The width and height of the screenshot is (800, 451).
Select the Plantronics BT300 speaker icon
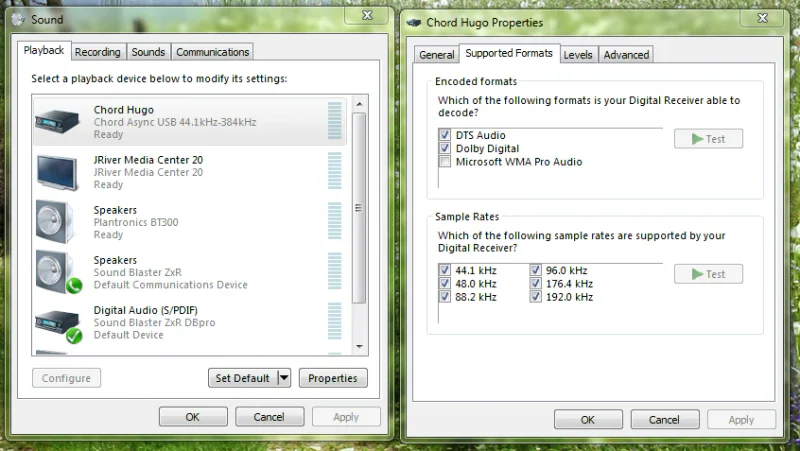tap(55, 222)
